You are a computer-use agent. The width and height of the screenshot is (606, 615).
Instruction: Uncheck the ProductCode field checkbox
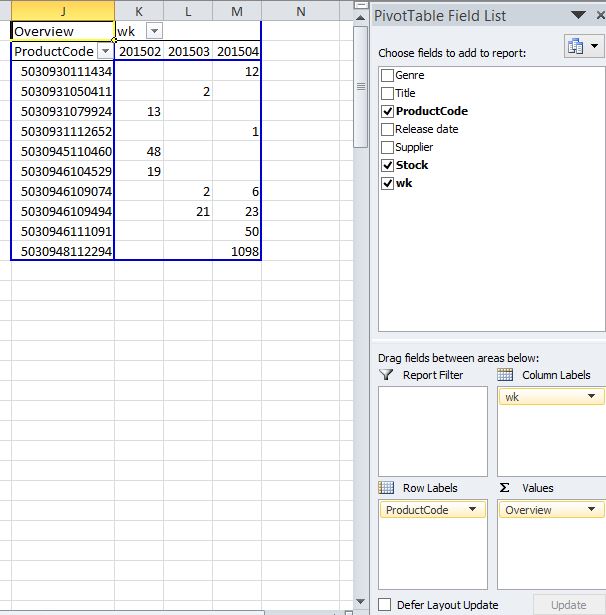tap(388, 111)
